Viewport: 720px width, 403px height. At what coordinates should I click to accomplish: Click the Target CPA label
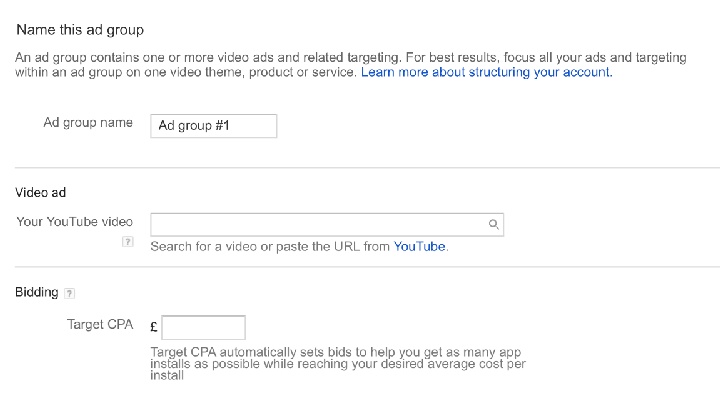click(100, 325)
